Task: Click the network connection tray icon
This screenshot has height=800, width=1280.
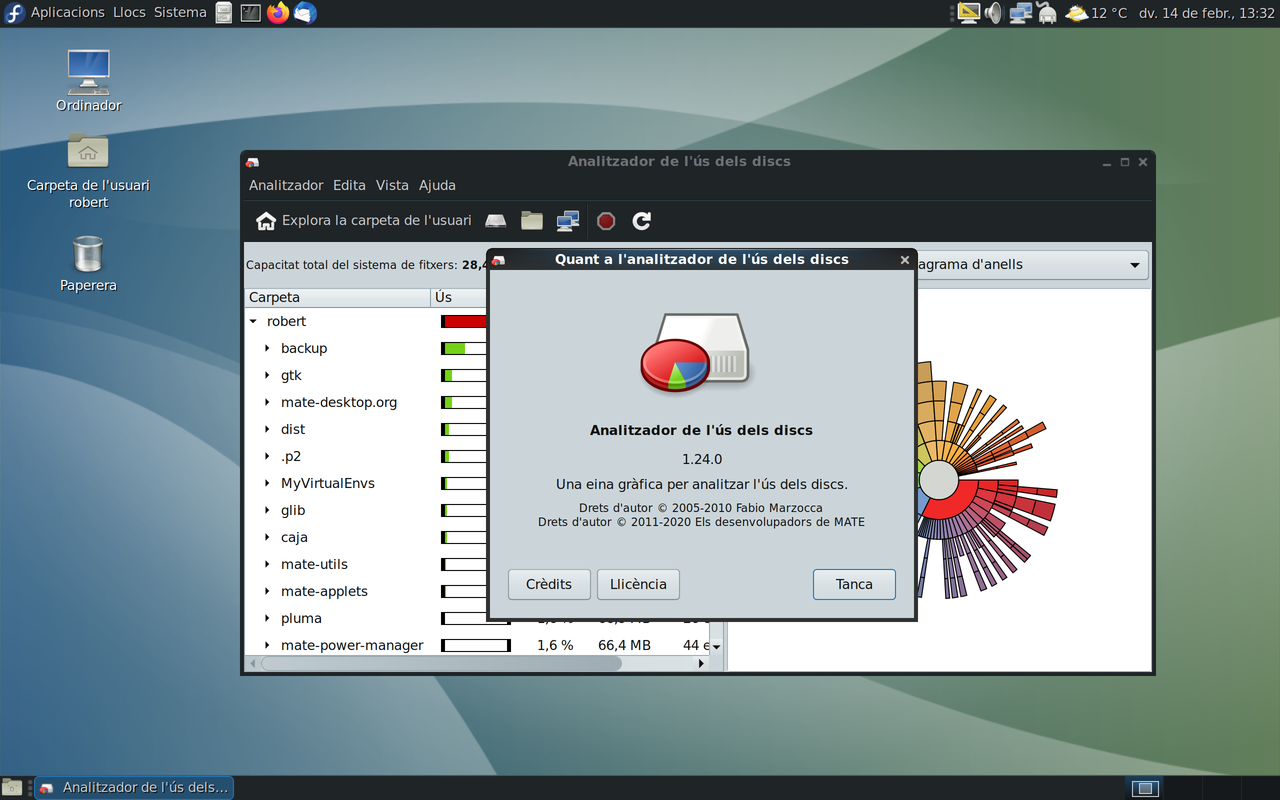Action: tap(1021, 13)
